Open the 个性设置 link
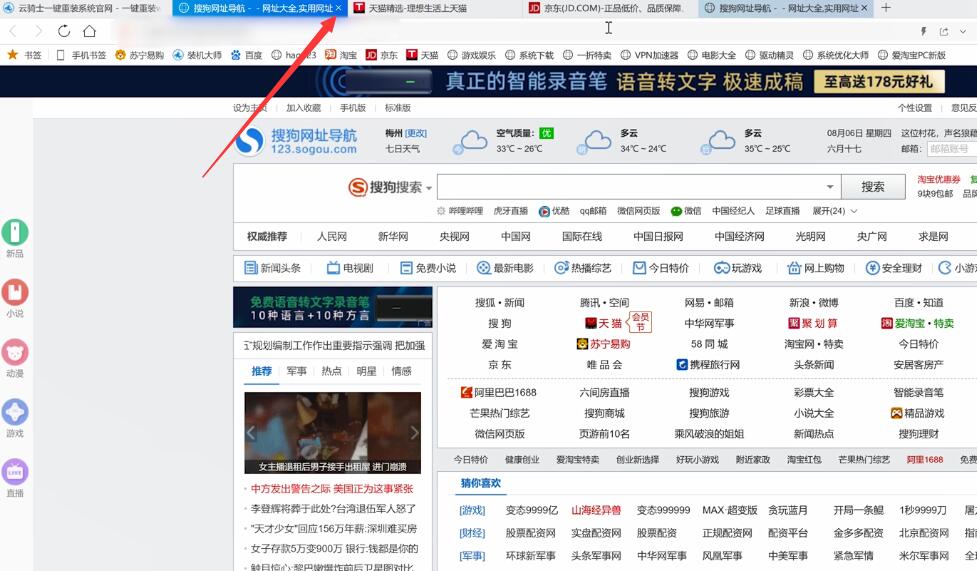 click(915, 108)
